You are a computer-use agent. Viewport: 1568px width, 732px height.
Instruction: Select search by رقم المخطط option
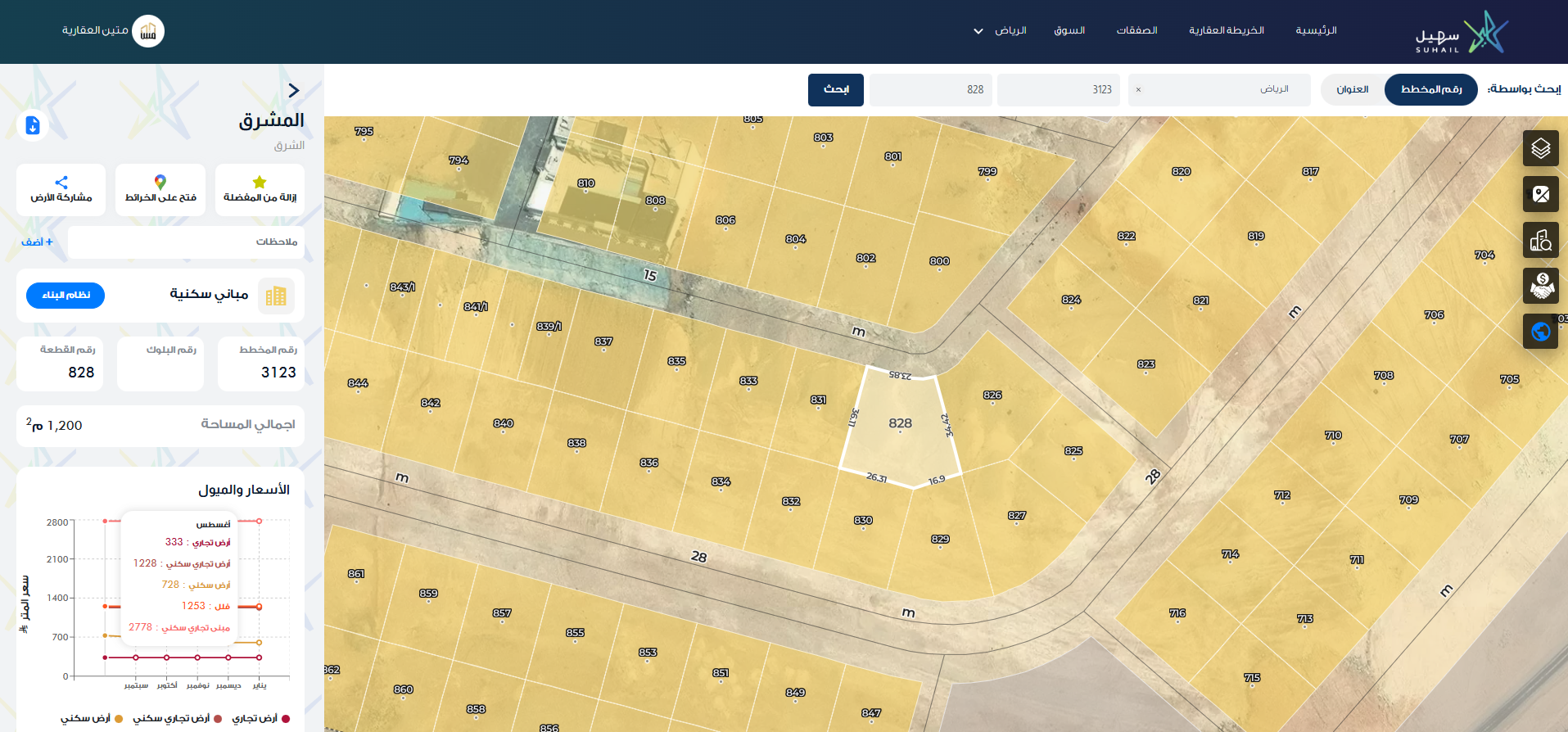(1430, 89)
